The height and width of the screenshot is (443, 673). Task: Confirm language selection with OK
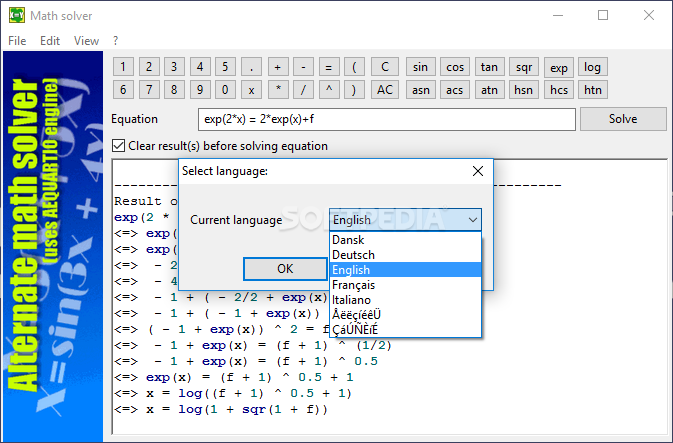click(x=285, y=269)
